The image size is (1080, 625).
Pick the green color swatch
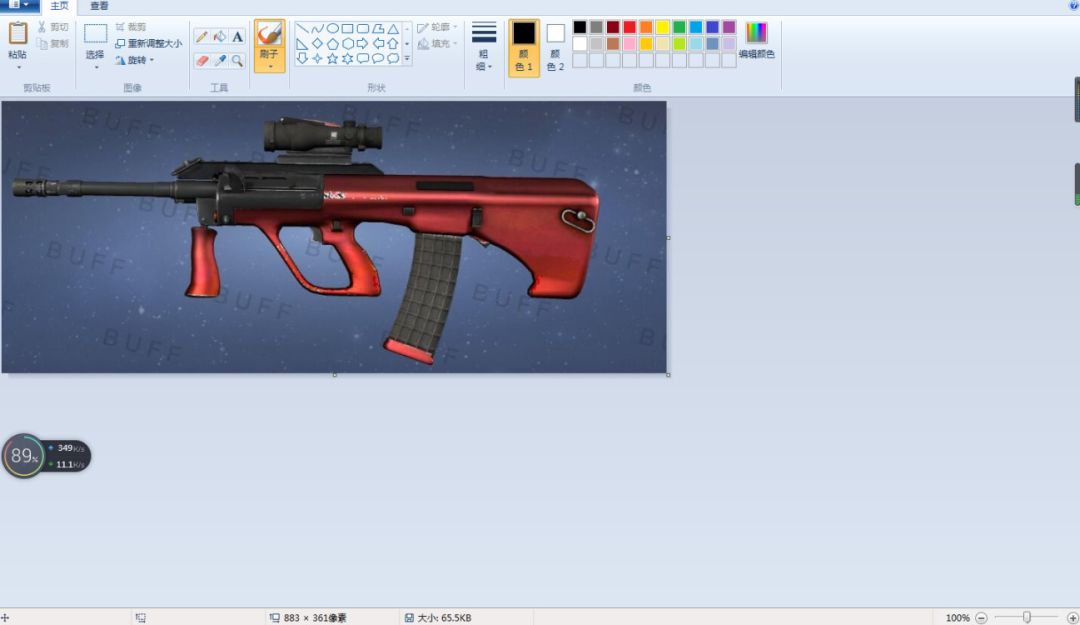[679, 27]
